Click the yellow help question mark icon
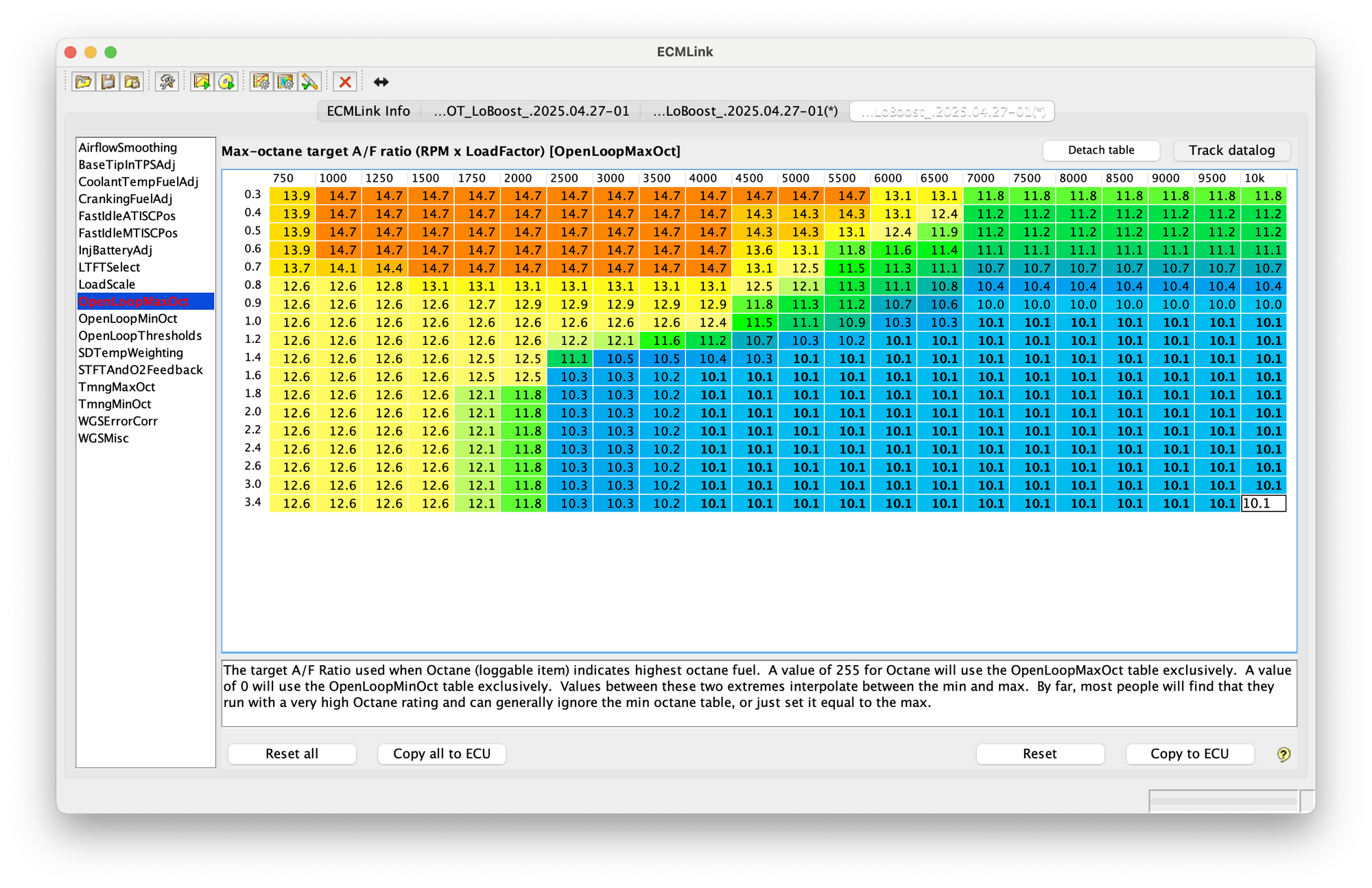This screenshot has height=888, width=1372. pos(1284,754)
